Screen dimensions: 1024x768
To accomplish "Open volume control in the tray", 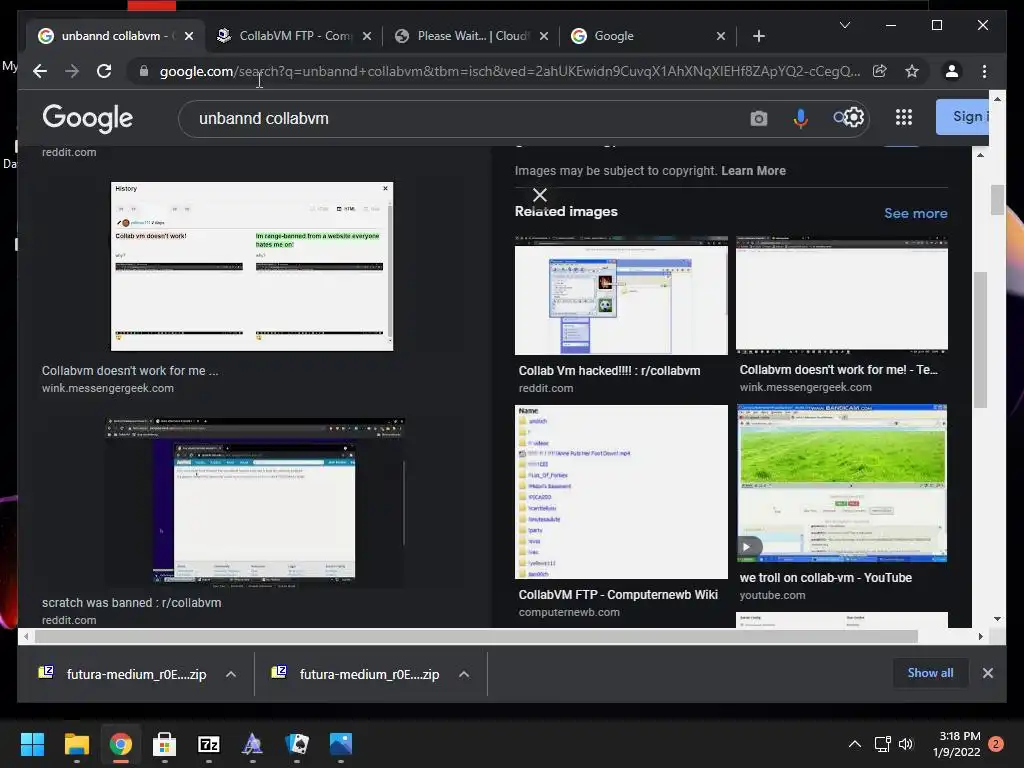I will click(906, 744).
